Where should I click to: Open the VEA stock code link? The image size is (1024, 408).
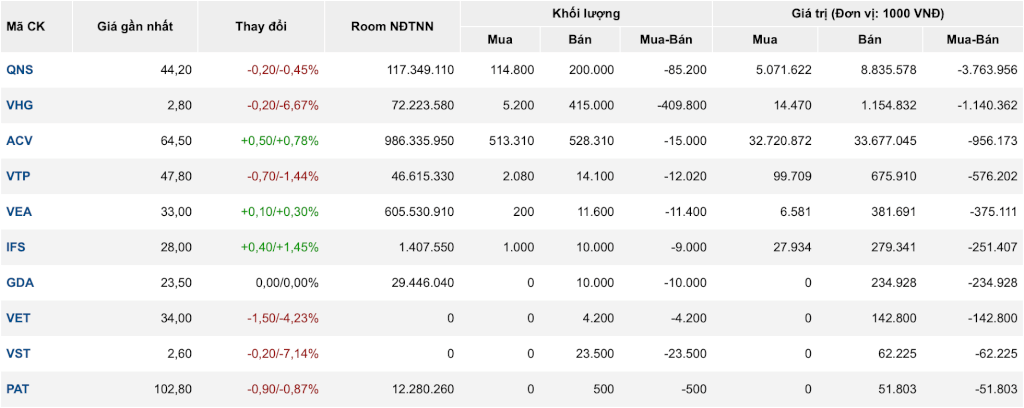point(19,212)
